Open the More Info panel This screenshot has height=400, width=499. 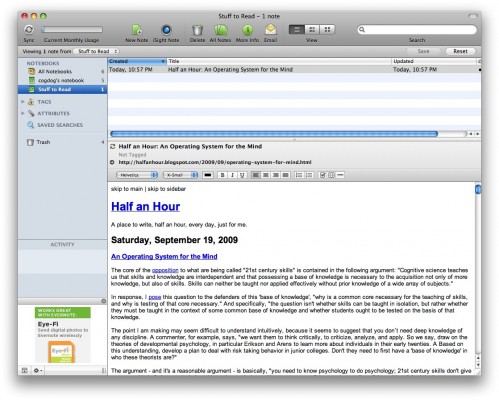click(247, 30)
